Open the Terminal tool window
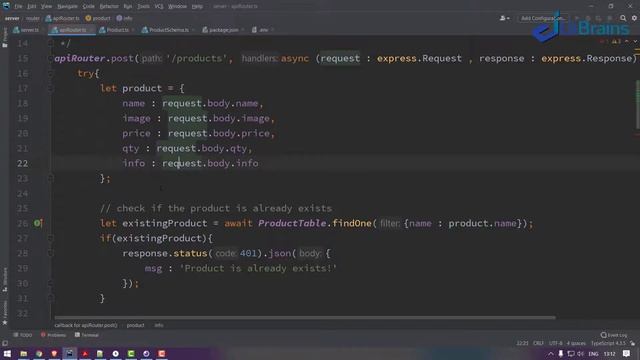The height and width of the screenshot is (360, 640). [x=87, y=335]
